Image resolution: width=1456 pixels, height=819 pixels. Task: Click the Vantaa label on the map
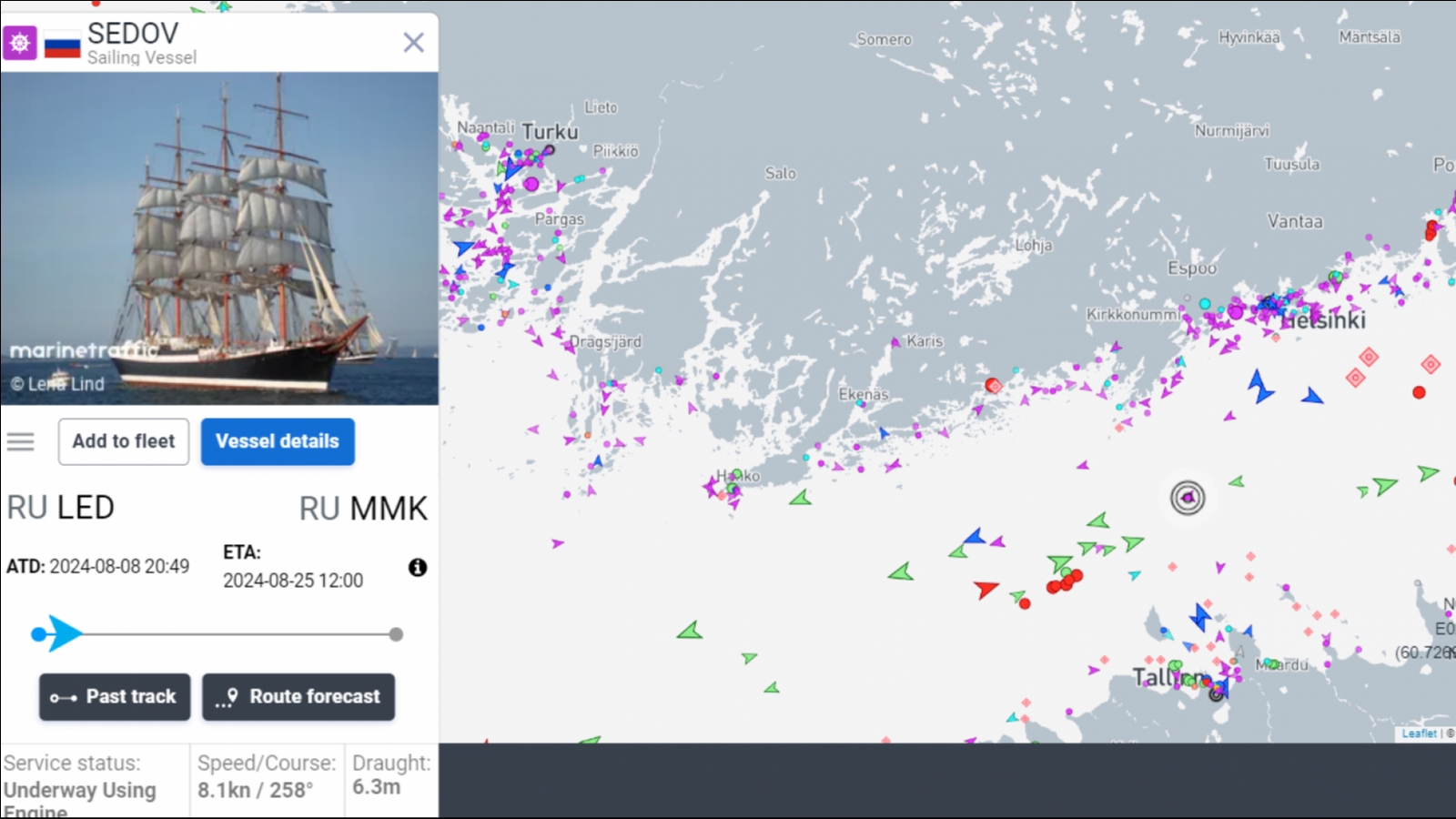point(1295,221)
